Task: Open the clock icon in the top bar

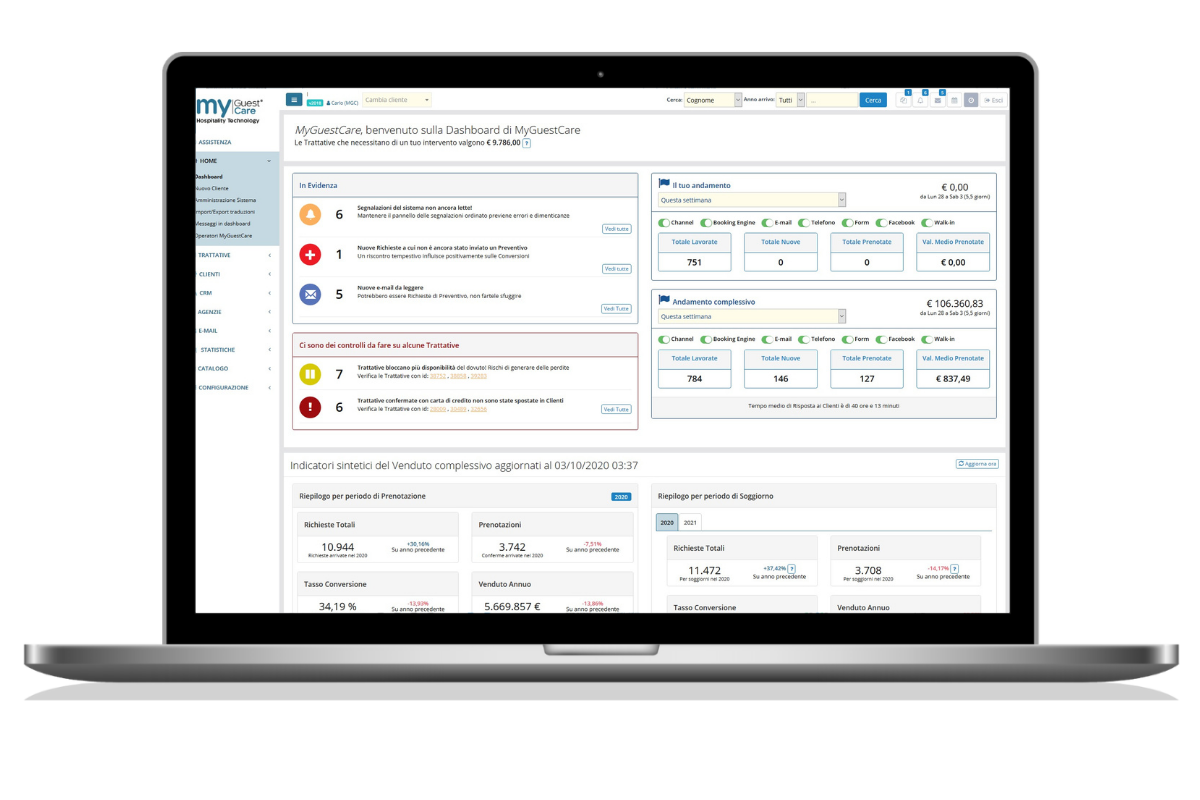Action: (971, 100)
